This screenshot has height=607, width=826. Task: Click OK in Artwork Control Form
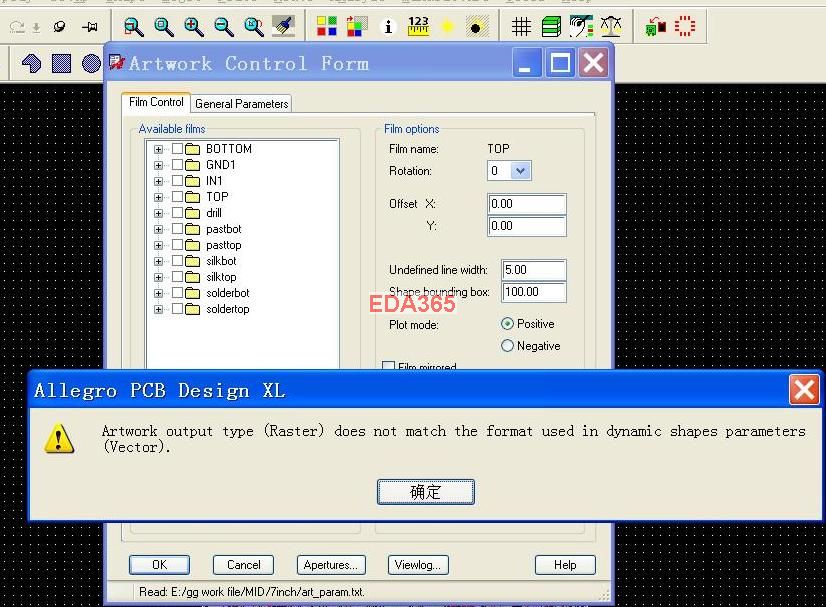159,565
